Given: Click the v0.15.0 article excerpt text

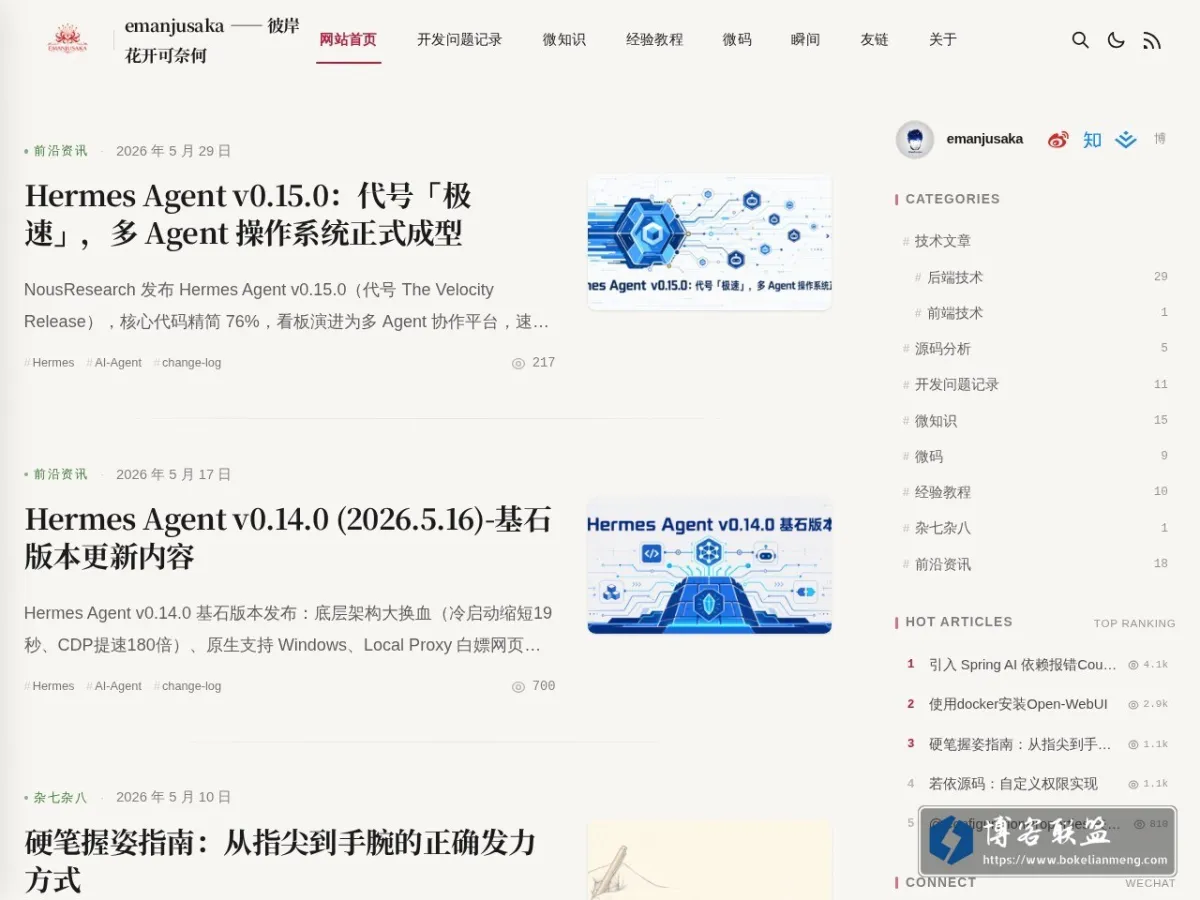Looking at the screenshot, I should [x=287, y=305].
